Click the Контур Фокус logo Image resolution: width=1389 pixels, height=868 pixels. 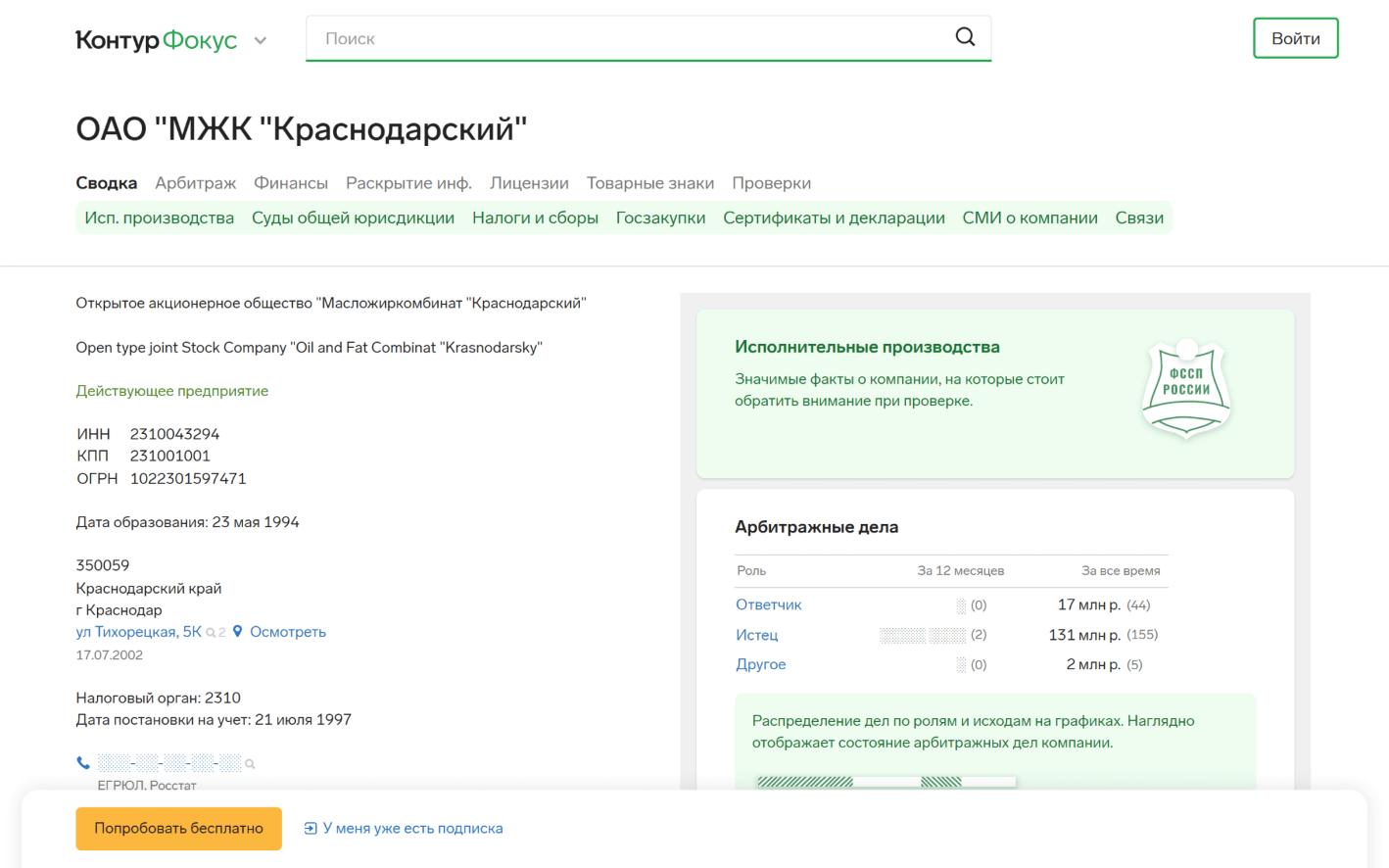pyautogui.click(x=157, y=40)
